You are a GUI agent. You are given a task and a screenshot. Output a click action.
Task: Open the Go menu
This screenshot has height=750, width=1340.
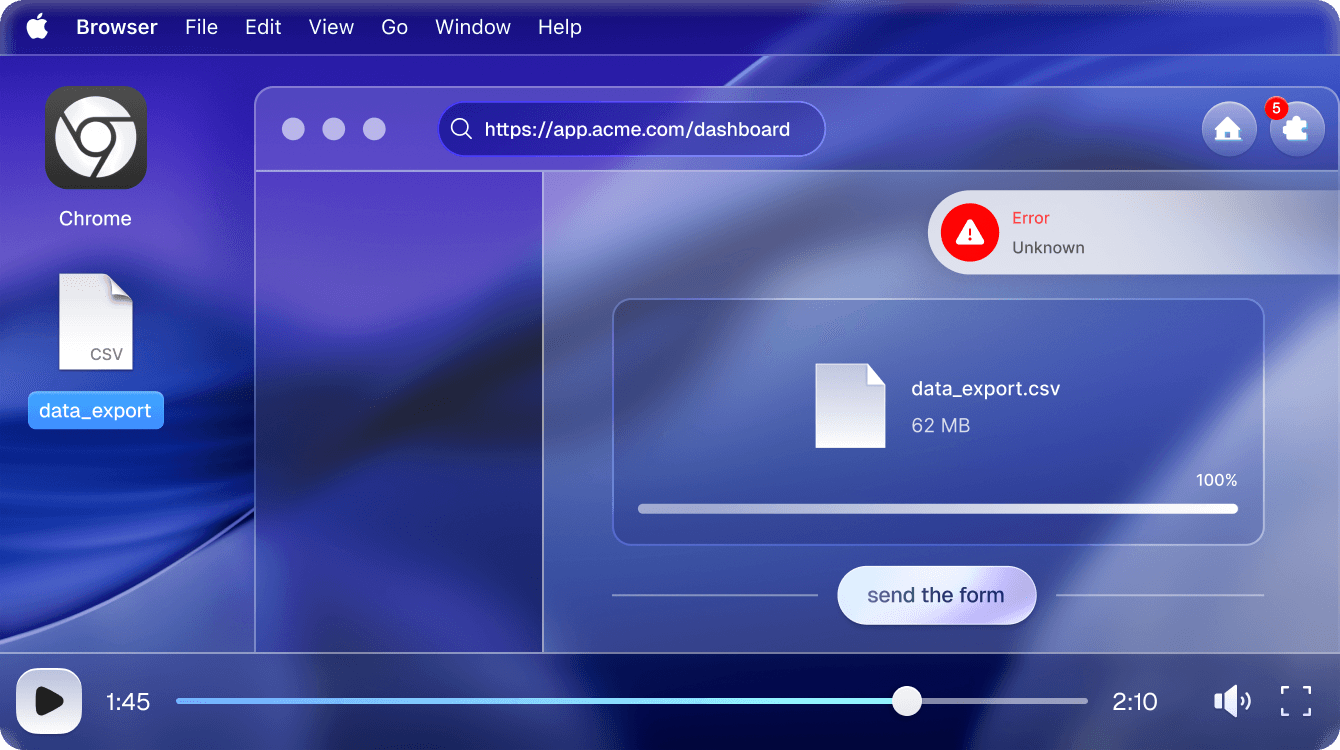395,27
